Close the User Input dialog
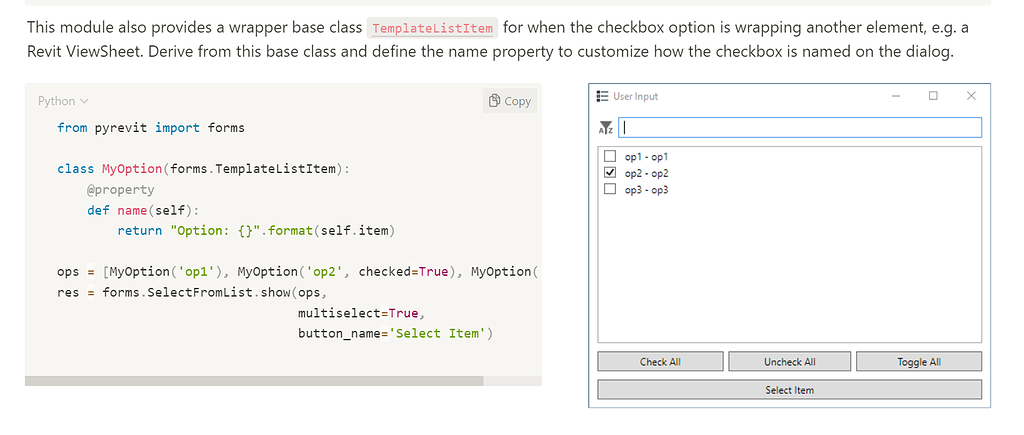The image size is (1024, 435). coord(971,96)
